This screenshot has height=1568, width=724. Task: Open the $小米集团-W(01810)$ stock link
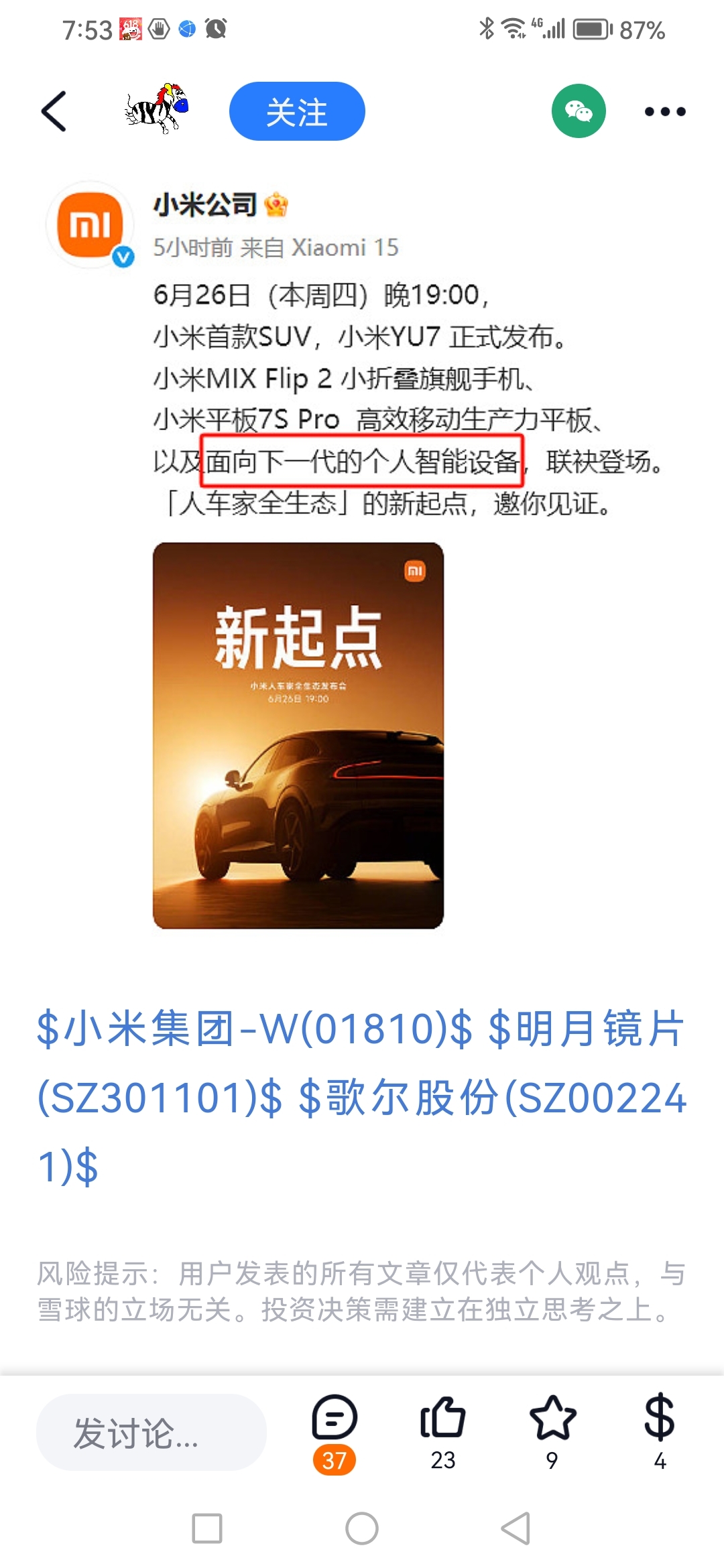click(255, 1029)
